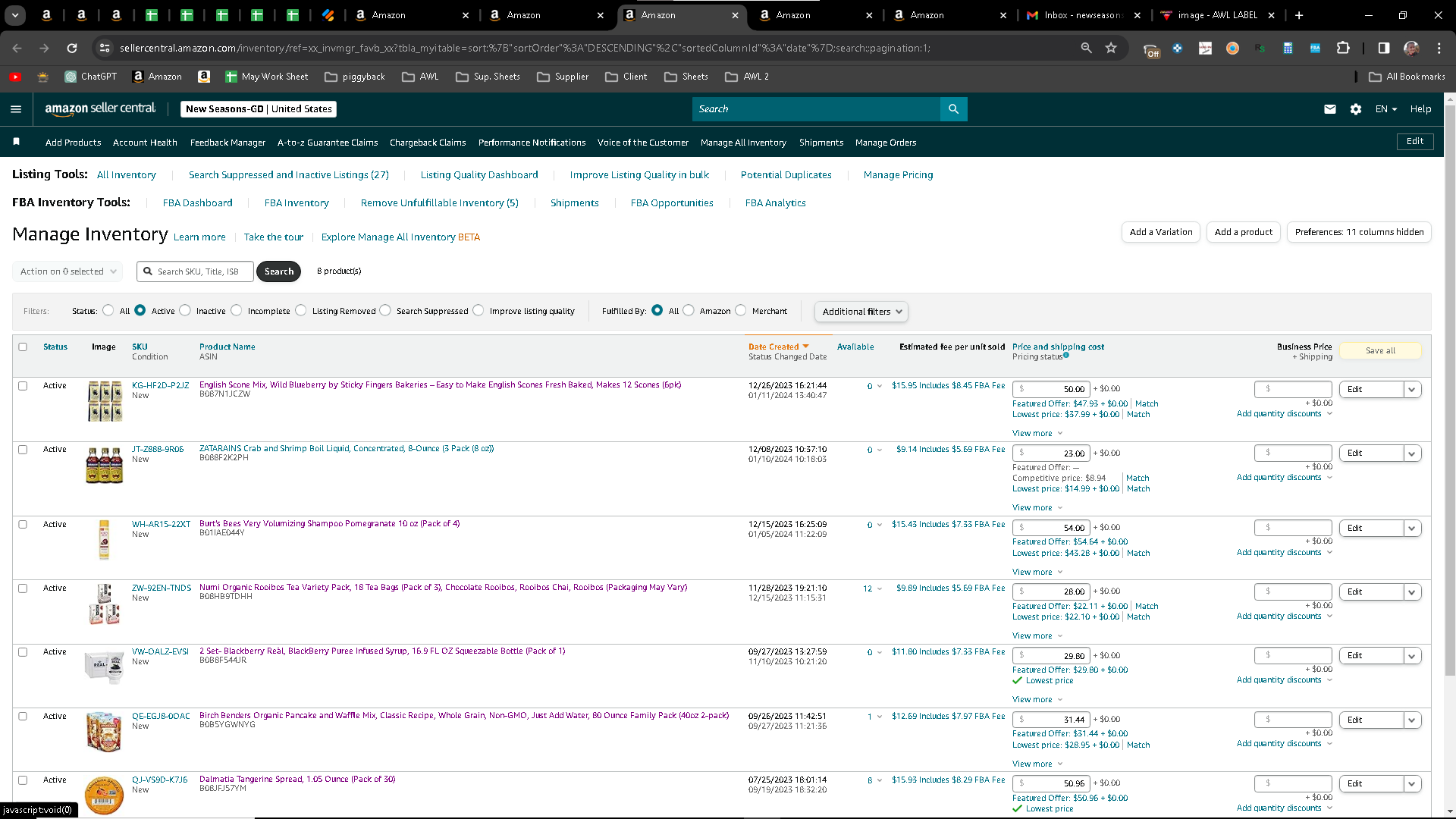Expand available quantity arrow for Numi Tea row

880,588
